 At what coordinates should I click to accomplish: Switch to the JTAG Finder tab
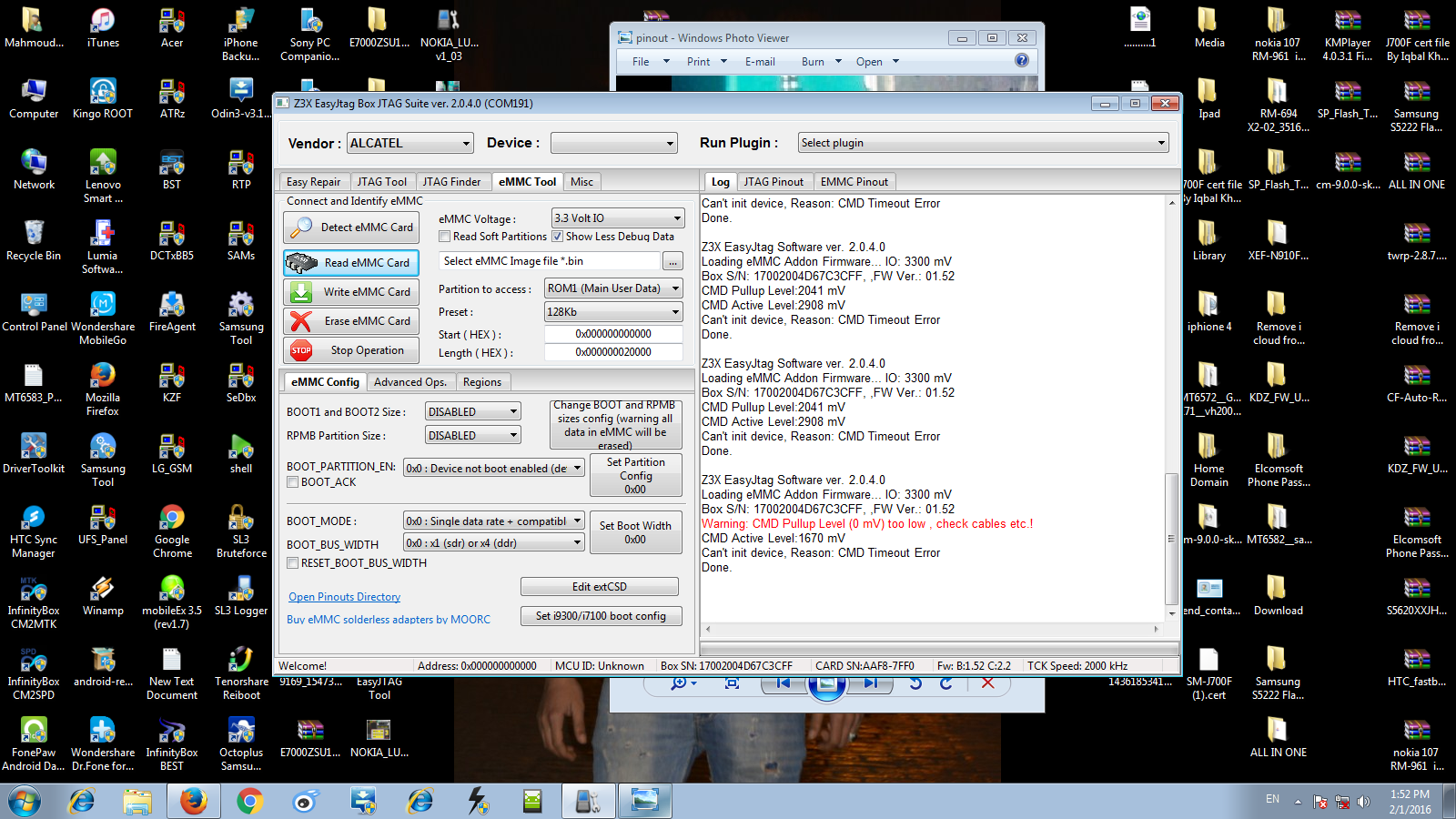(x=451, y=182)
